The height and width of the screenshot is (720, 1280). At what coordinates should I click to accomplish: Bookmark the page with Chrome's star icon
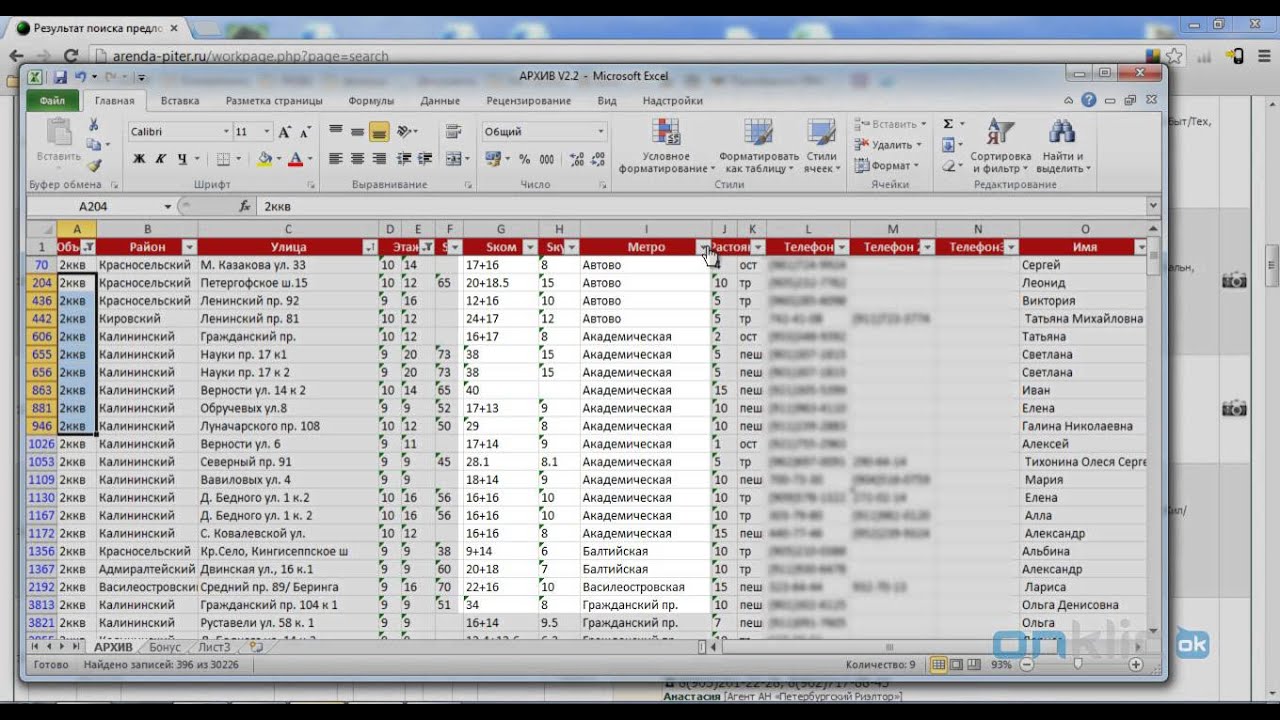tap(1176, 56)
